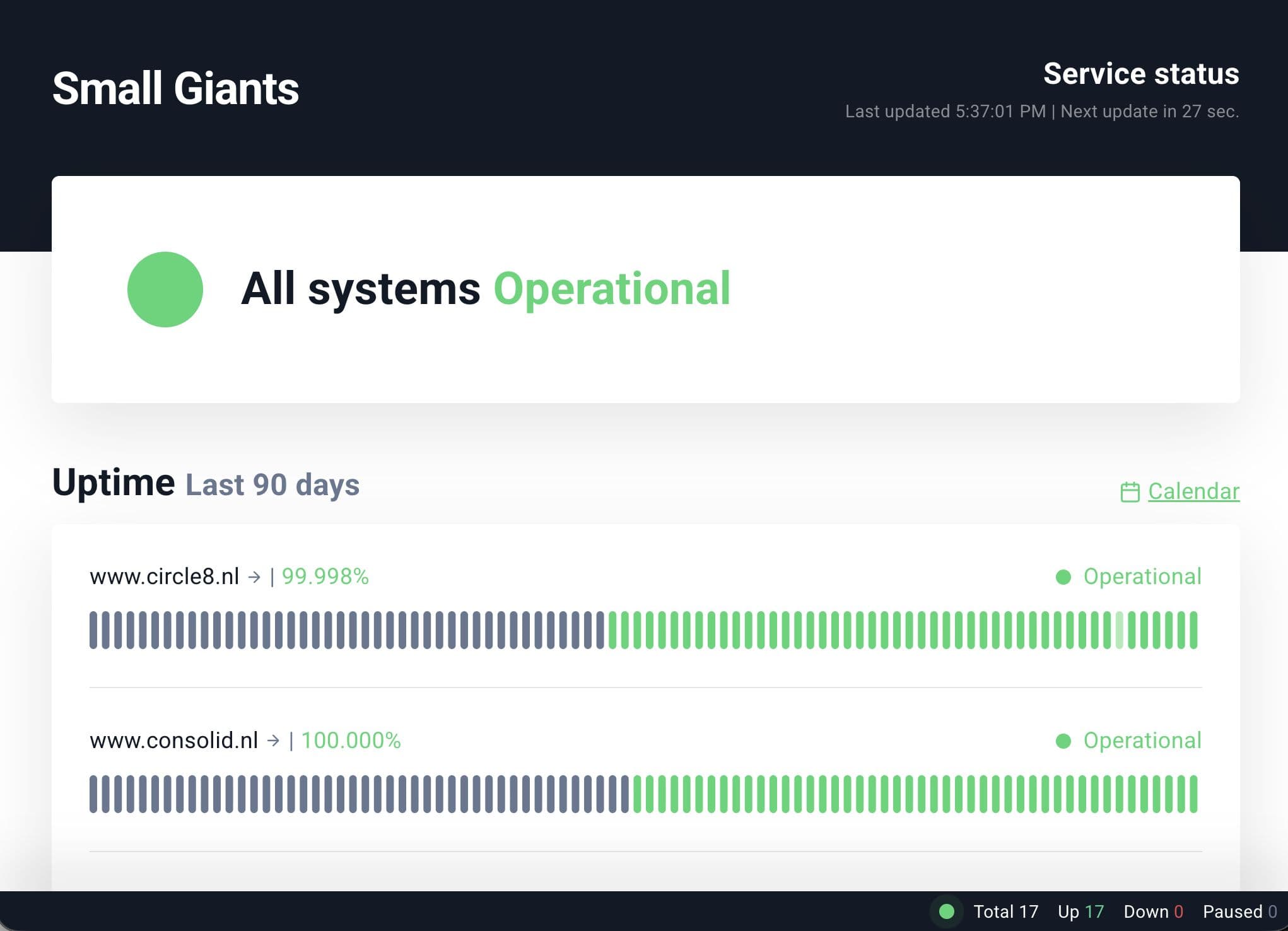The width and height of the screenshot is (1288, 931).
Task: Click the arrow icon next to www.circle8.nl
Action: (254, 577)
